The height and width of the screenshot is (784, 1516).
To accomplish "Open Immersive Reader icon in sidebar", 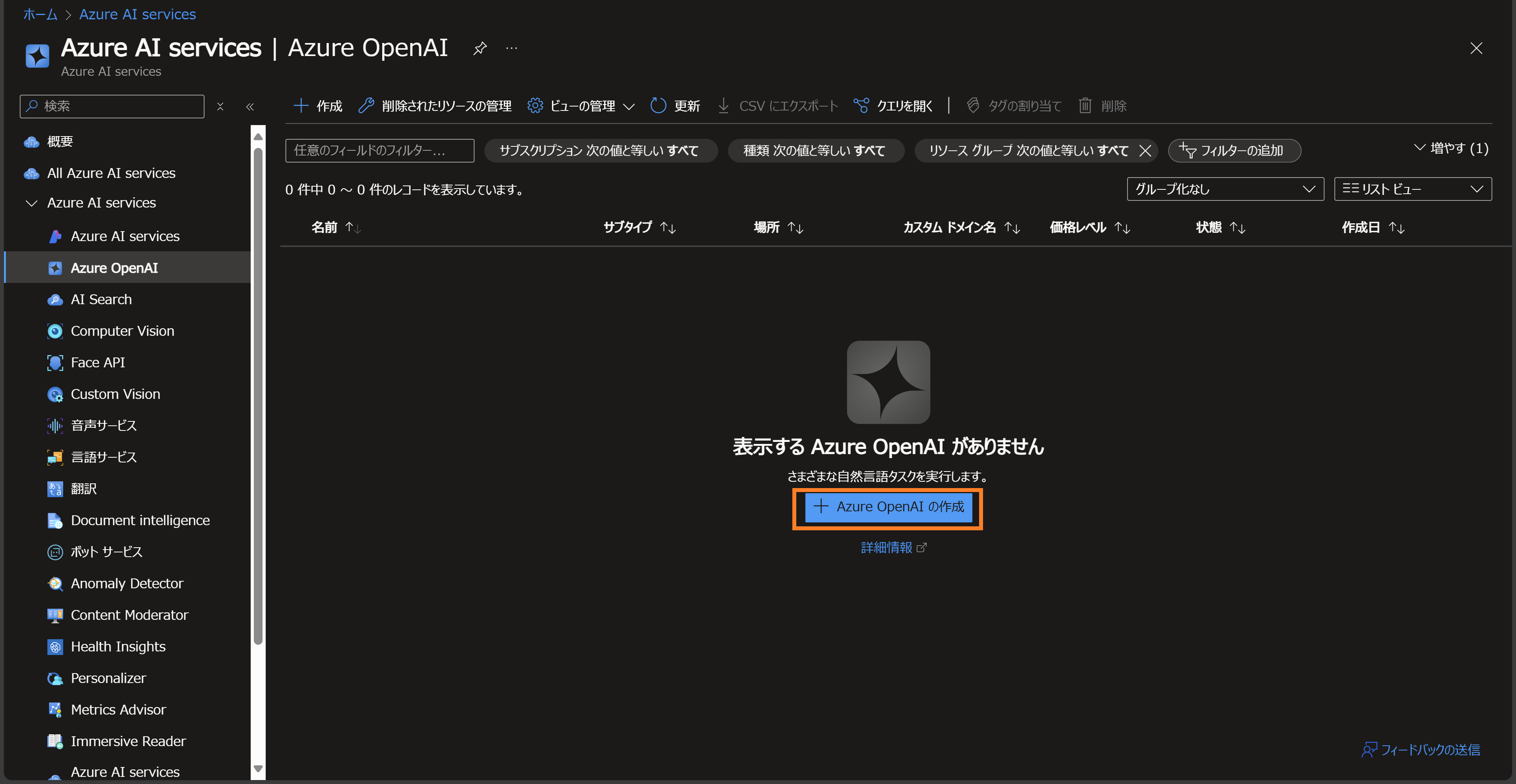I will tap(55, 742).
